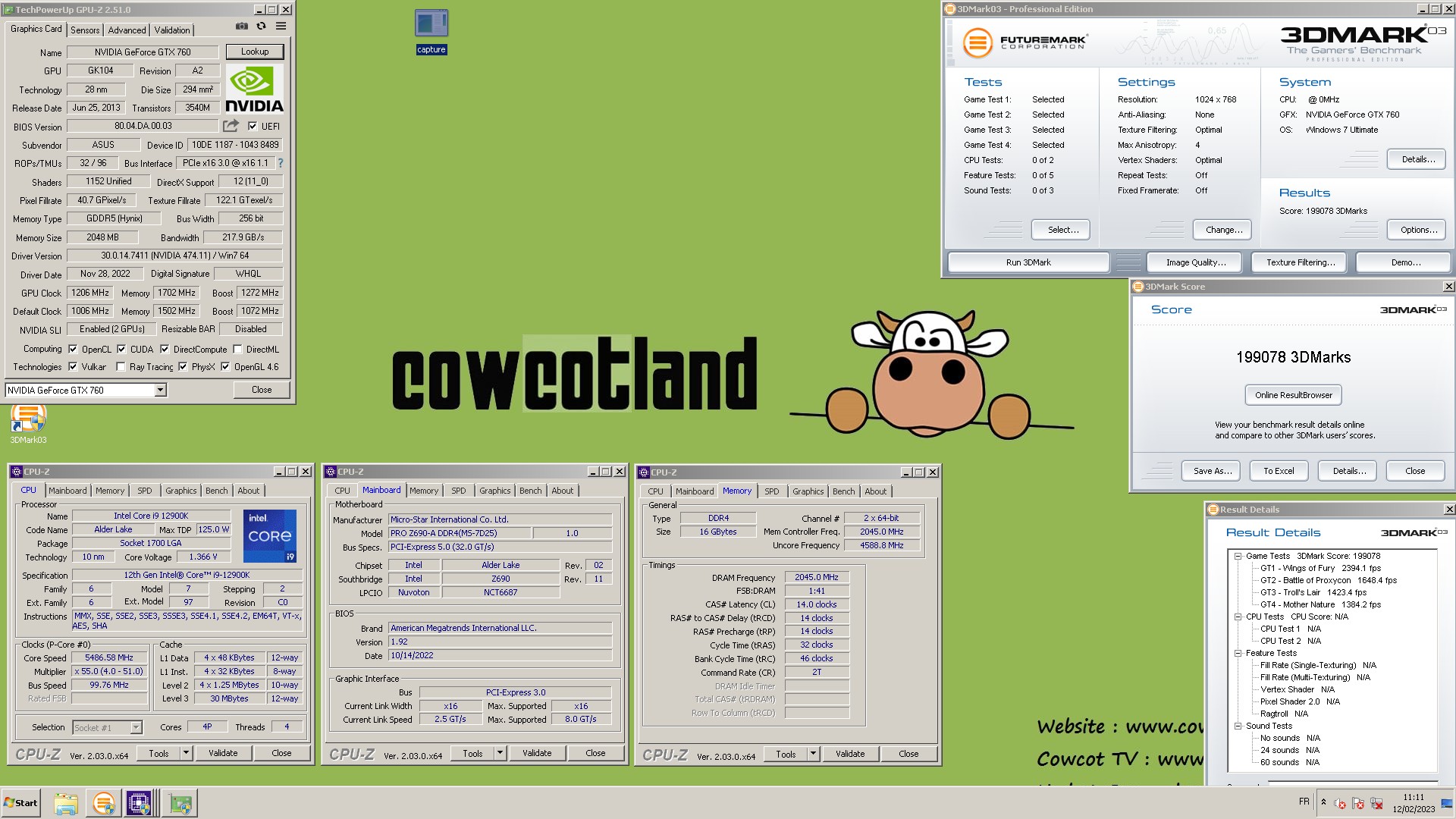Click the 3DMark03 taskbar icon
The height and width of the screenshot is (819, 1456).
[103, 803]
